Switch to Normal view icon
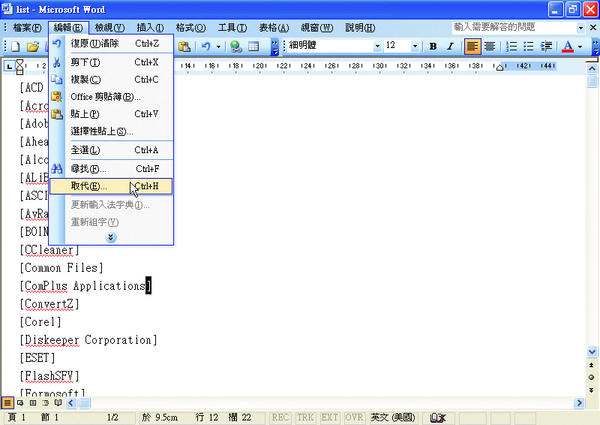The image size is (600, 425). pos(7,402)
